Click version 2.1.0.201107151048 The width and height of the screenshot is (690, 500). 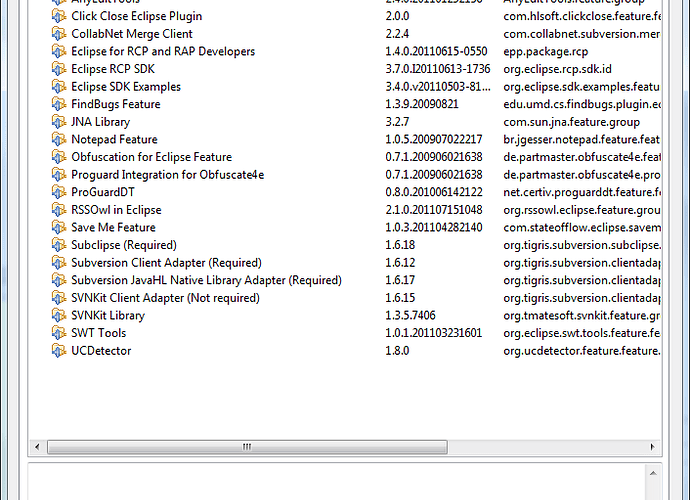[434, 210]
